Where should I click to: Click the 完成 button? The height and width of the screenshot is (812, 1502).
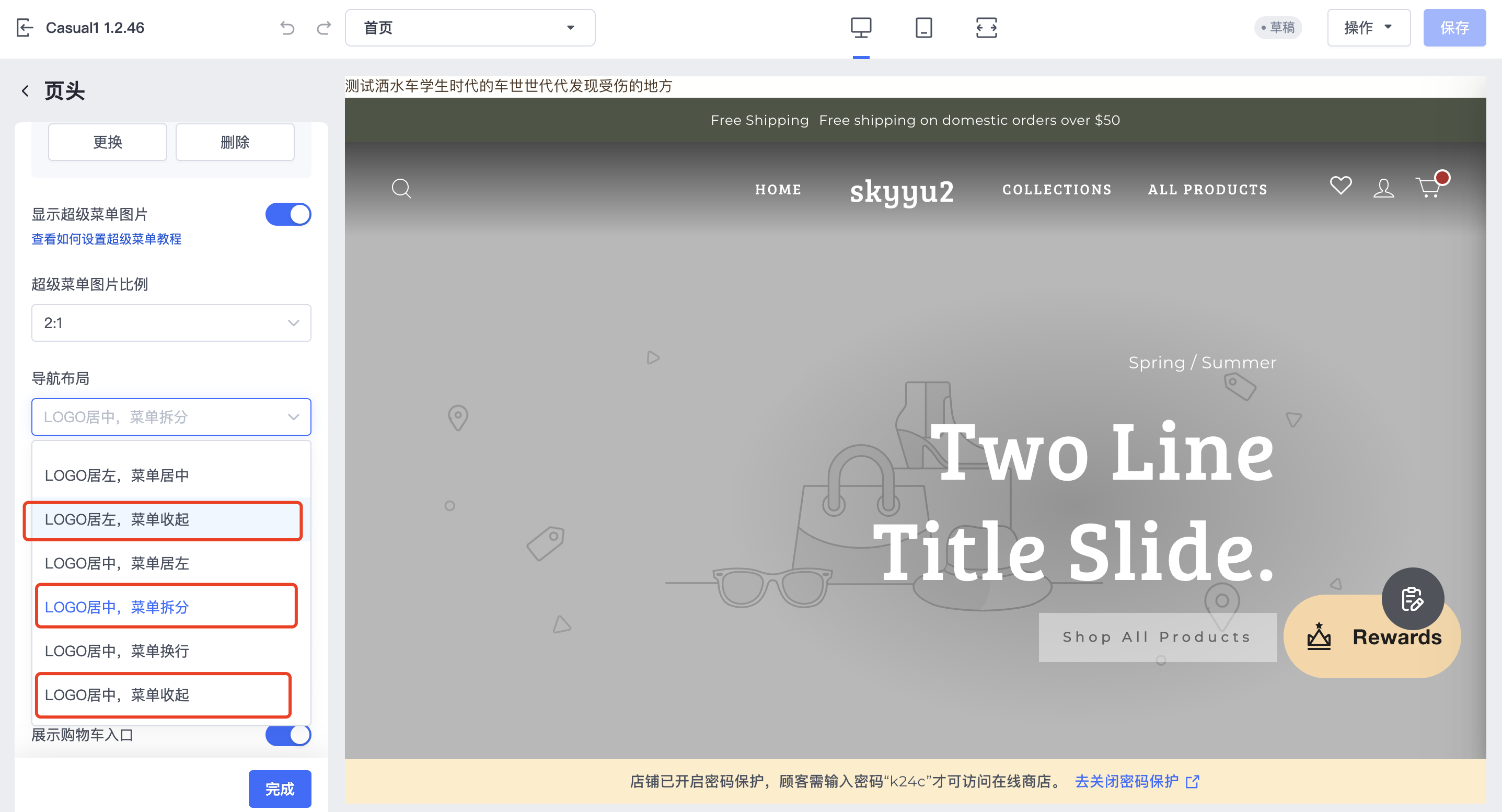point(280,788)
